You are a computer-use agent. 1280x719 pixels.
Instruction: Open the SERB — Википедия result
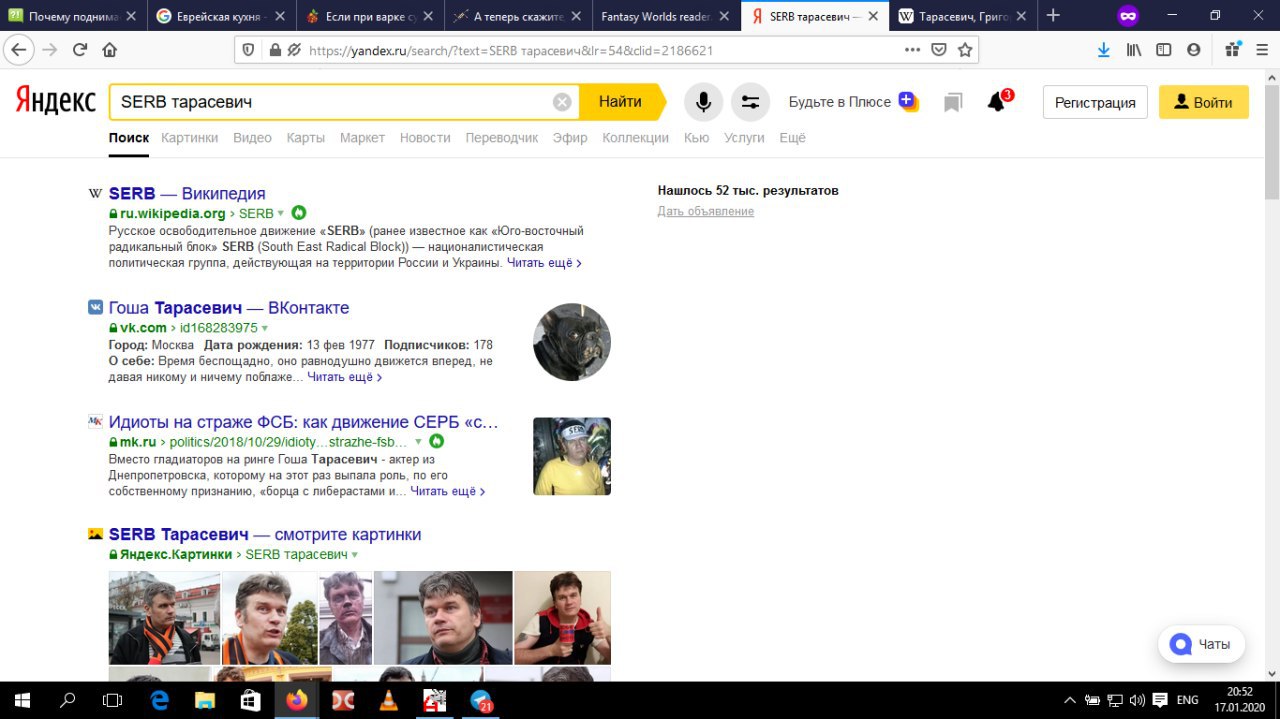187,194
